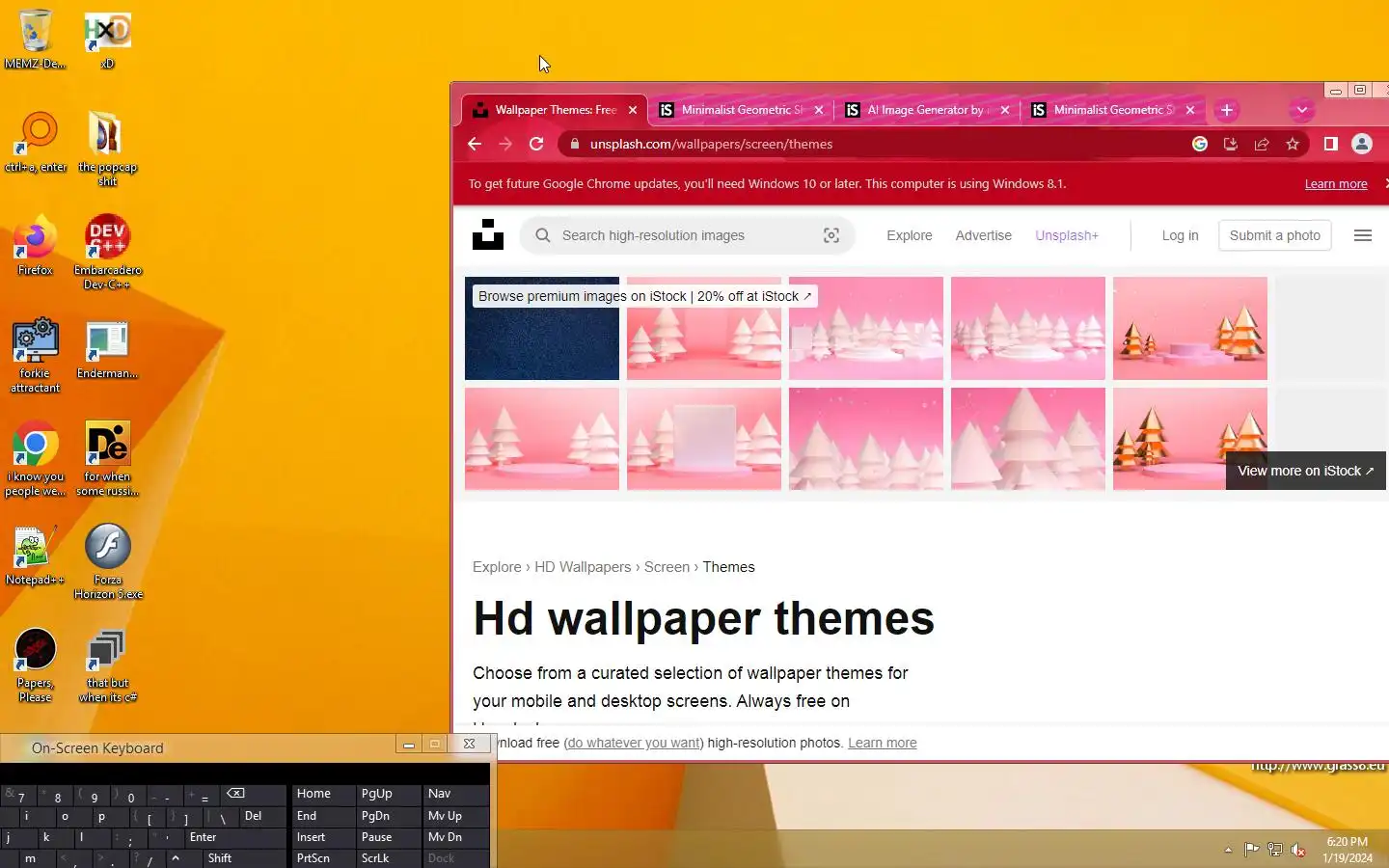This screenshot has height=868, width=1389.
Task: Close the AI Image Generator tab
Action: (x=1005, y=110)
